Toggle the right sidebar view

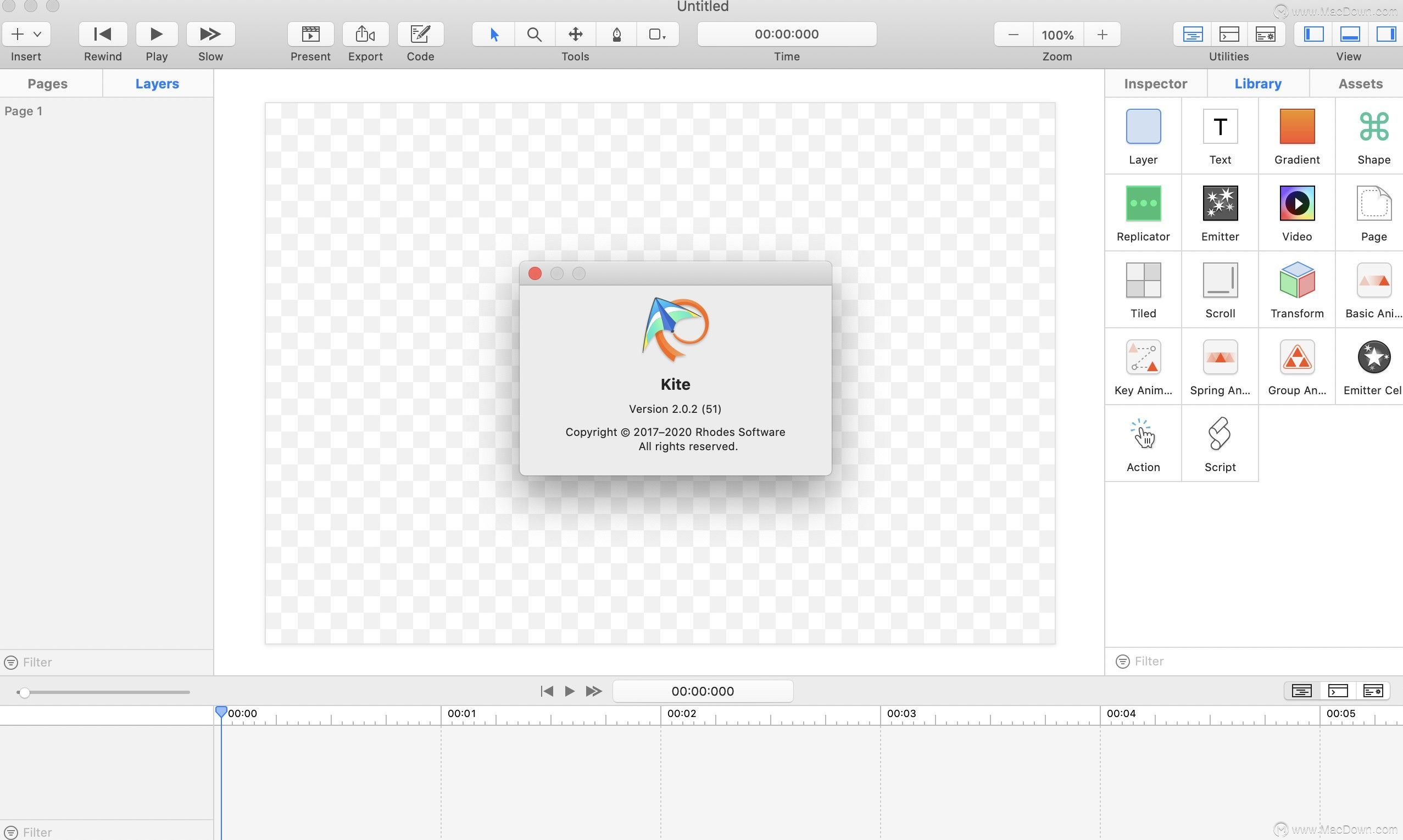coord(1385,35)
